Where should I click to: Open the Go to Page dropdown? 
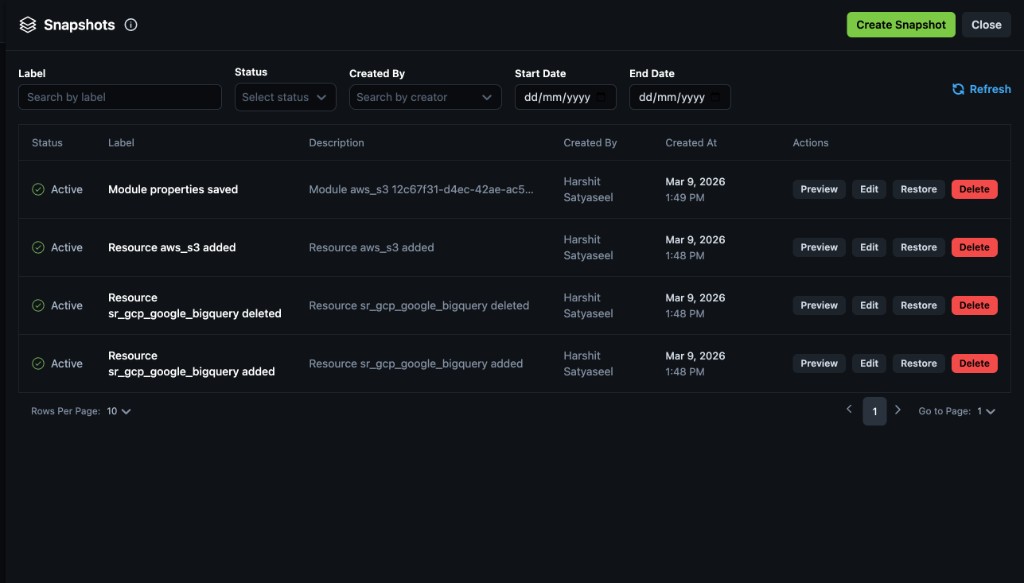tap(984, 411)
